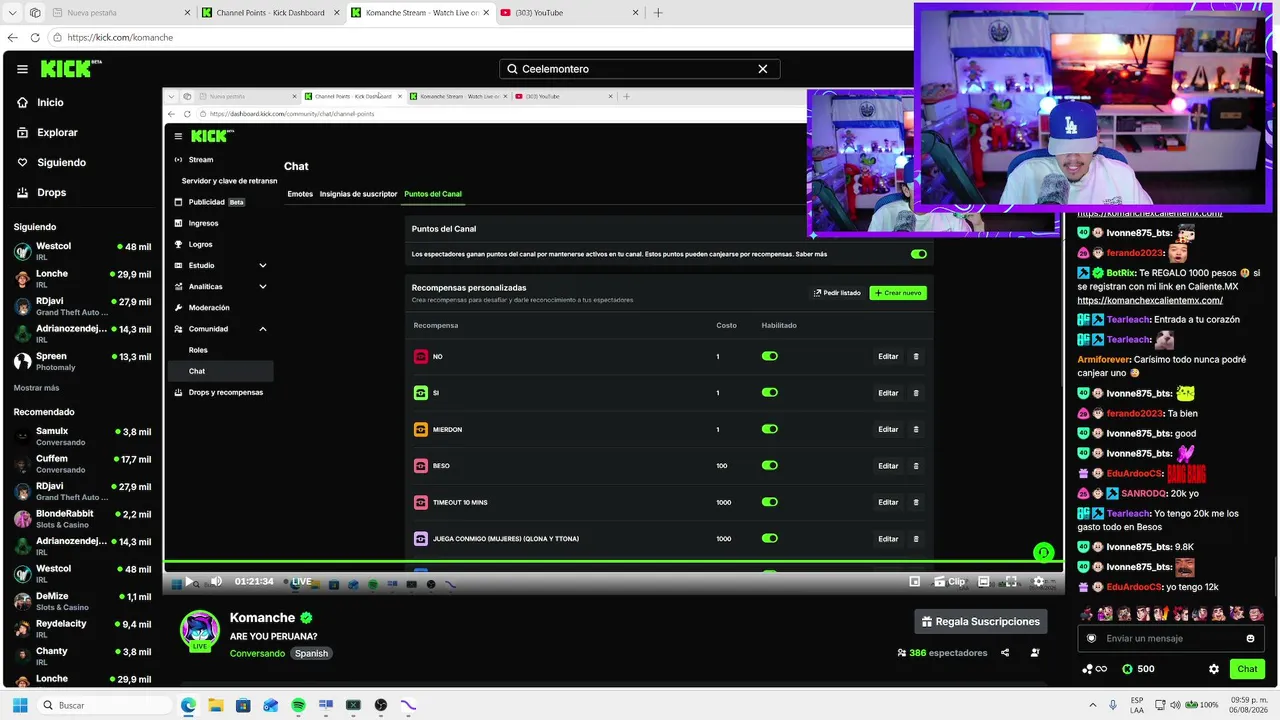Open Spreen channel in the sidebar
The image size is (1280, 720).
click(x=82, y=361)
